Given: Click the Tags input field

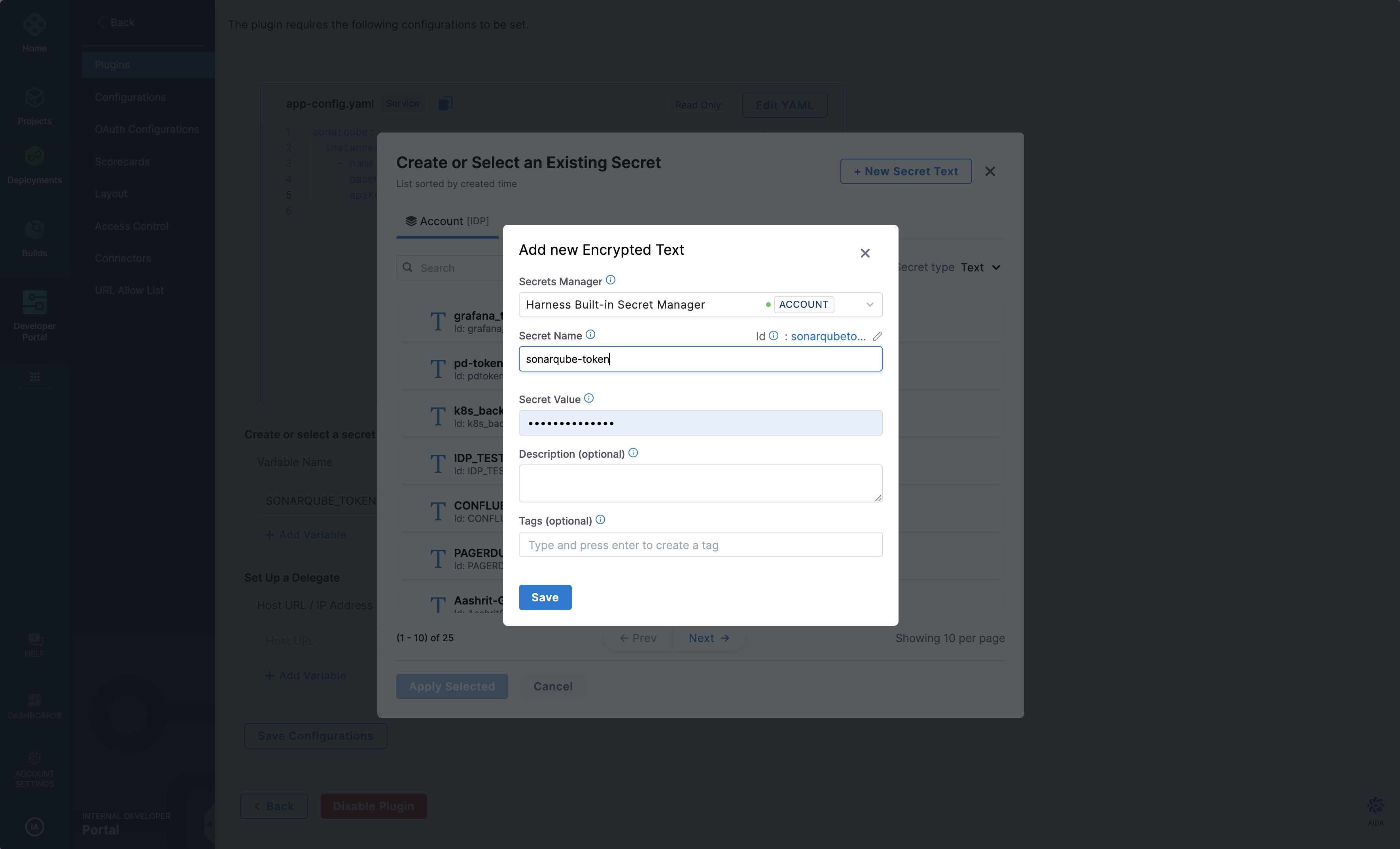Looking at the screenshot, I should pyautogui.click(x=700, y=544).
